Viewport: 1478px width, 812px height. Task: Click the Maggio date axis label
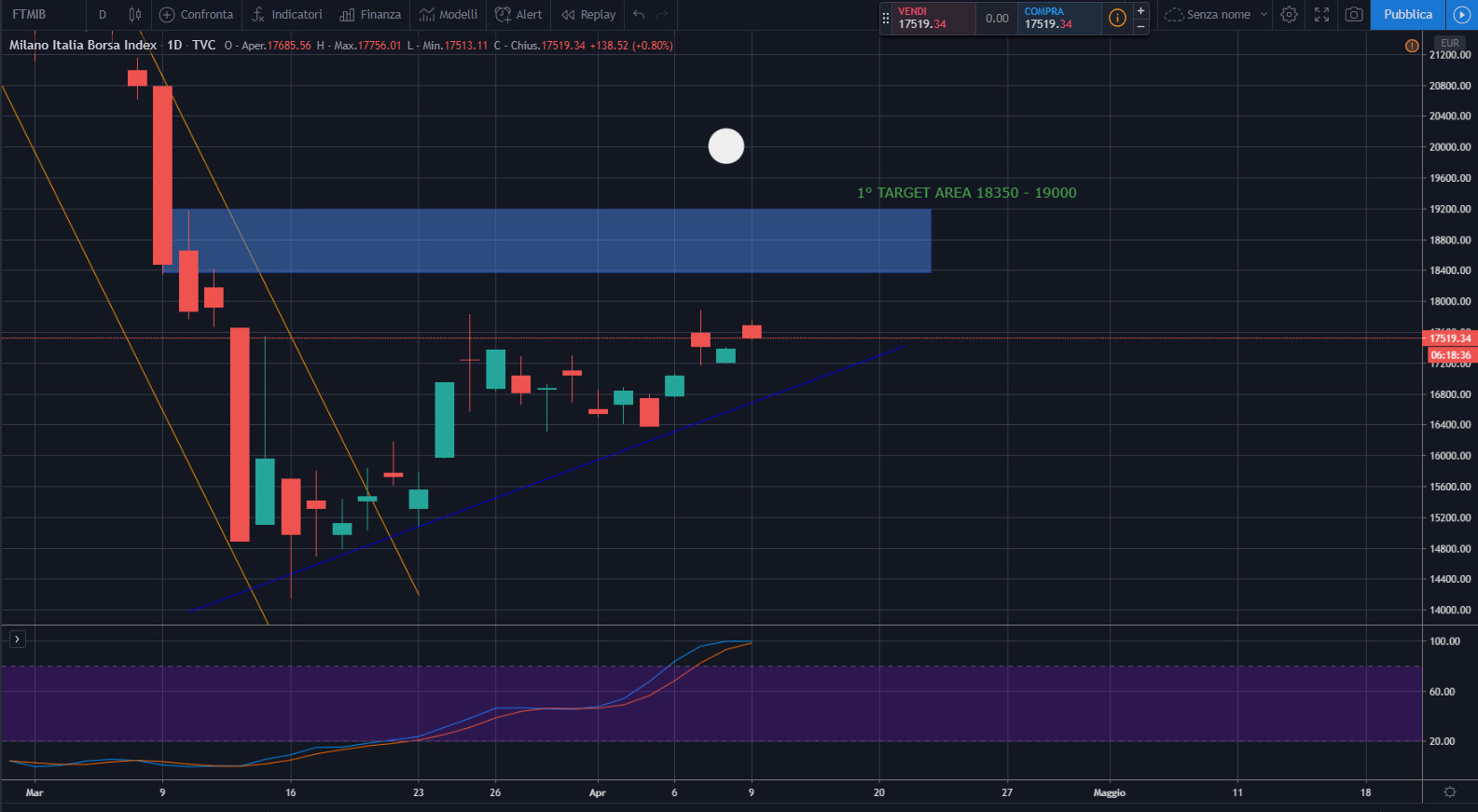coord(1109,792)
